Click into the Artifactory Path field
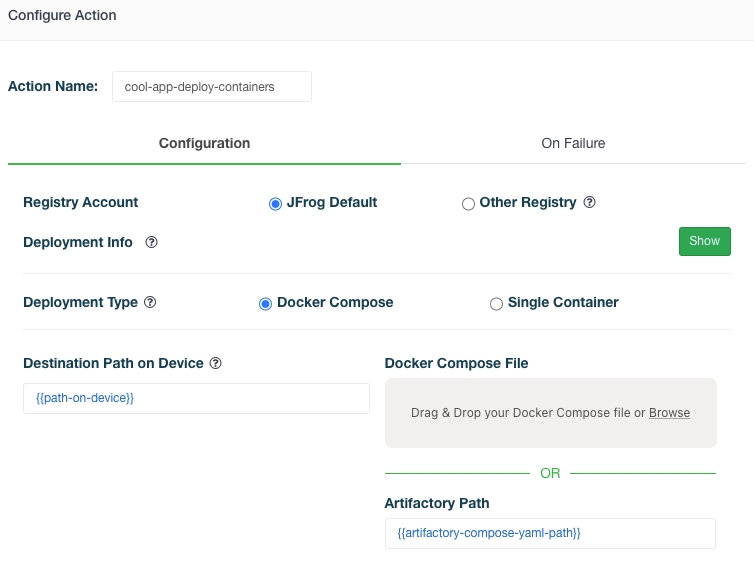This screenshot has height=562, width=754. point(550,533)
